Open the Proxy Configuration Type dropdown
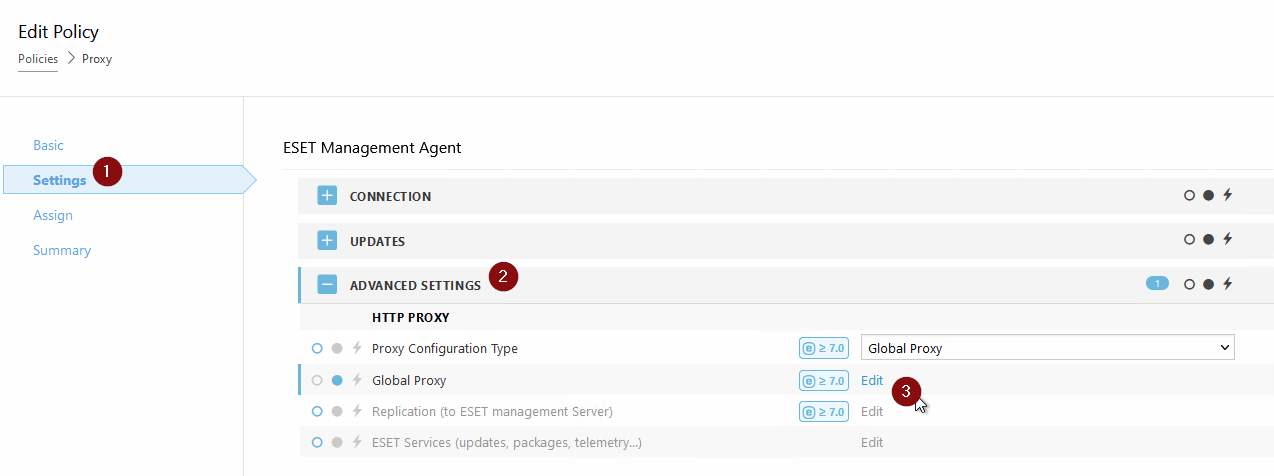Viewport: 1274px width, 476px height. pos(1047,348)
